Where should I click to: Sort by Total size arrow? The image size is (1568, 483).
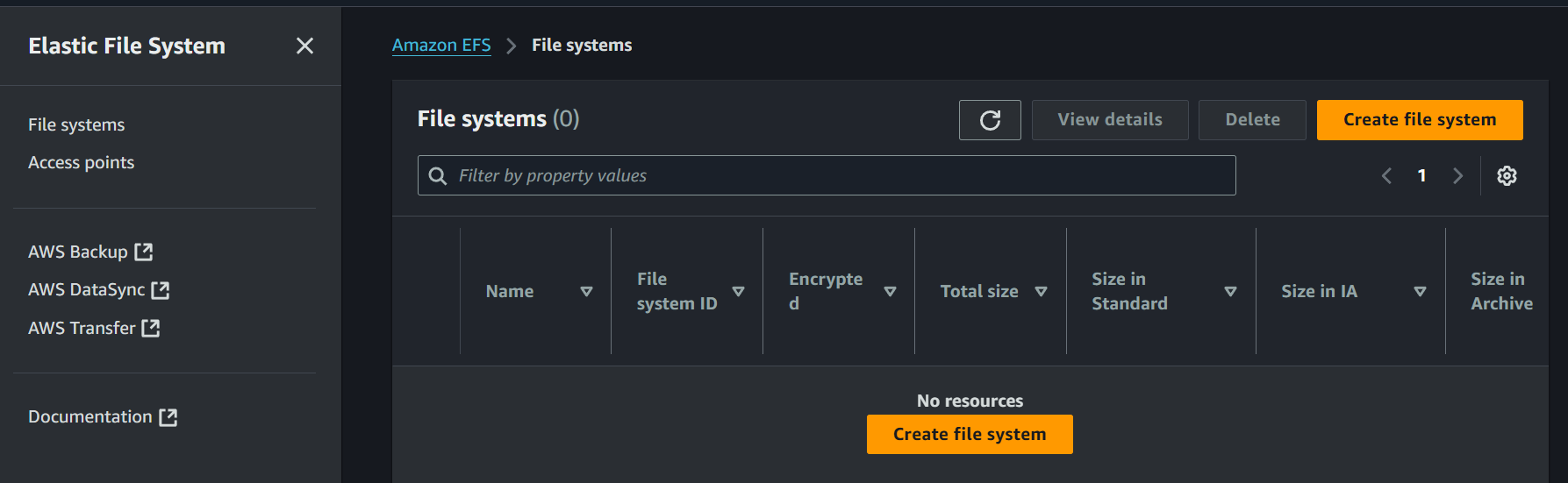pos(1041,291)
